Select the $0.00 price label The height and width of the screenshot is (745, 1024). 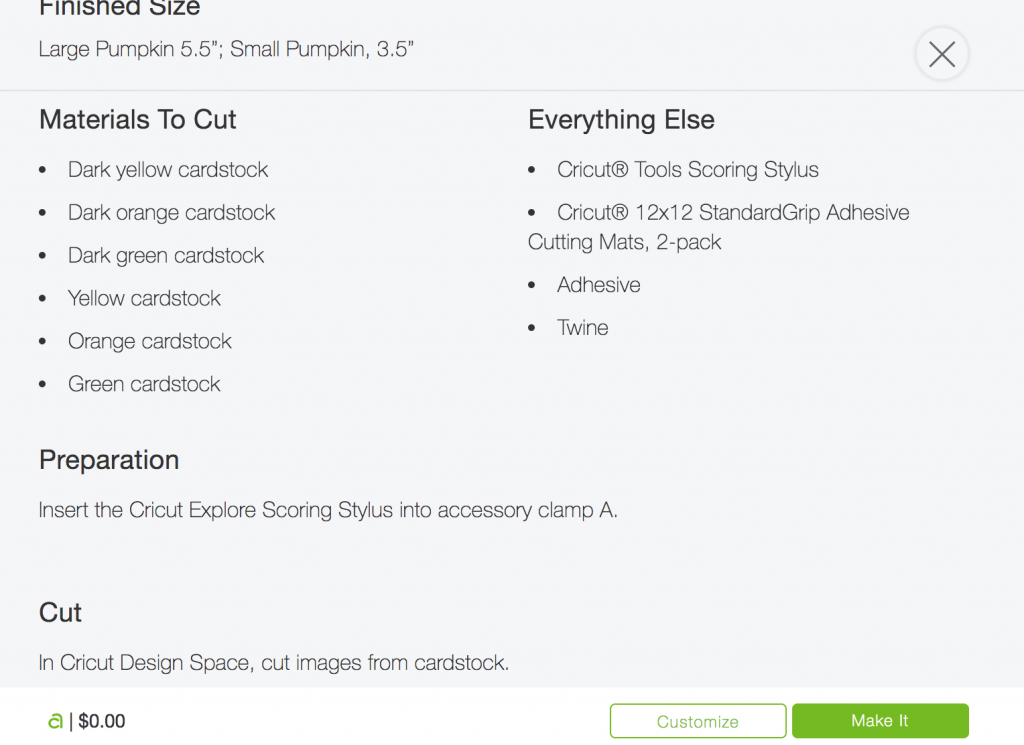click(102, 721)
